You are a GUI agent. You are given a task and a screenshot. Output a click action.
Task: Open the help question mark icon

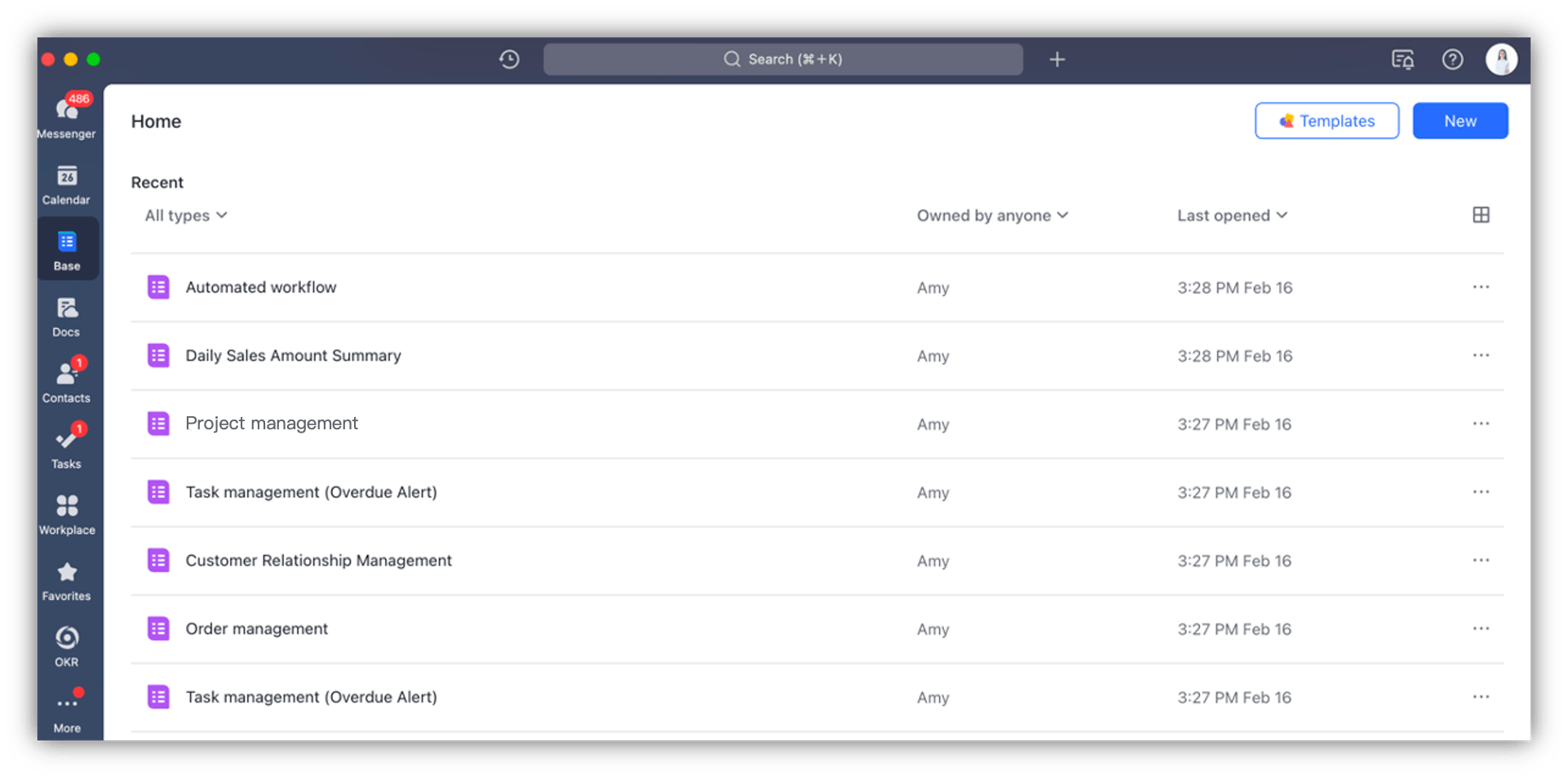coord(1452,59)
